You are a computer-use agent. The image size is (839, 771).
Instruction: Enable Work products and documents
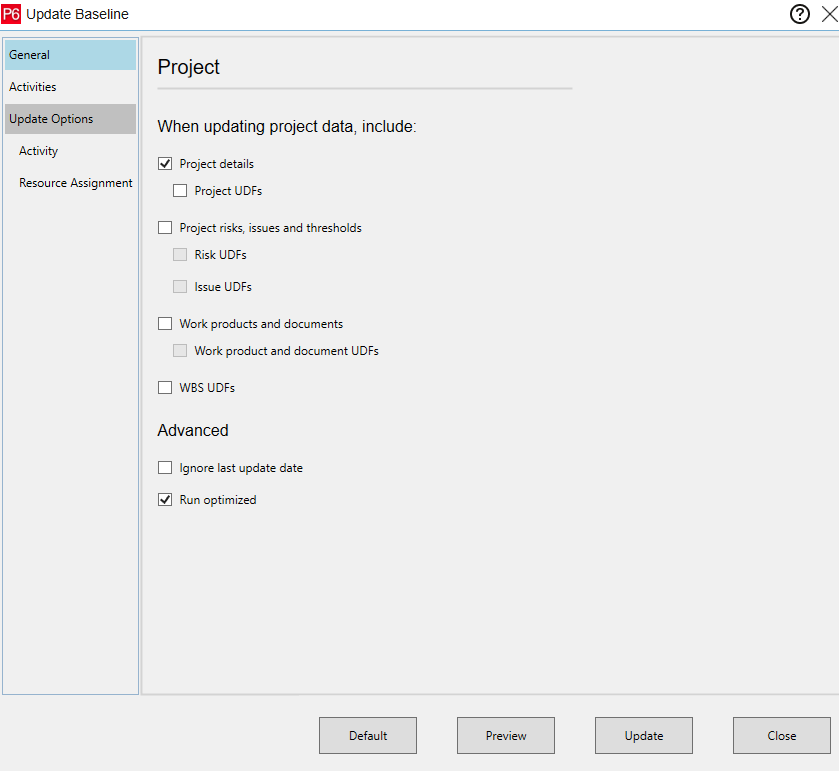165,323
